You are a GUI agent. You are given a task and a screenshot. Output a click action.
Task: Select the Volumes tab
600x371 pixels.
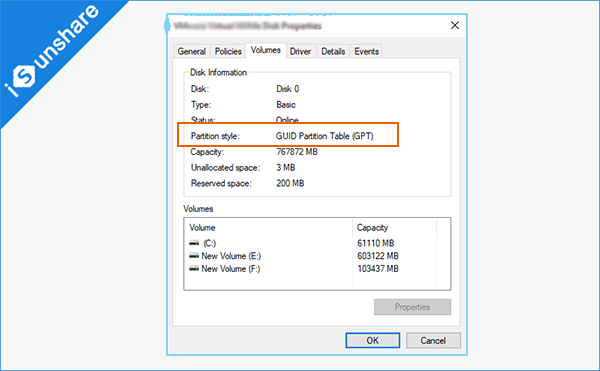266,50
